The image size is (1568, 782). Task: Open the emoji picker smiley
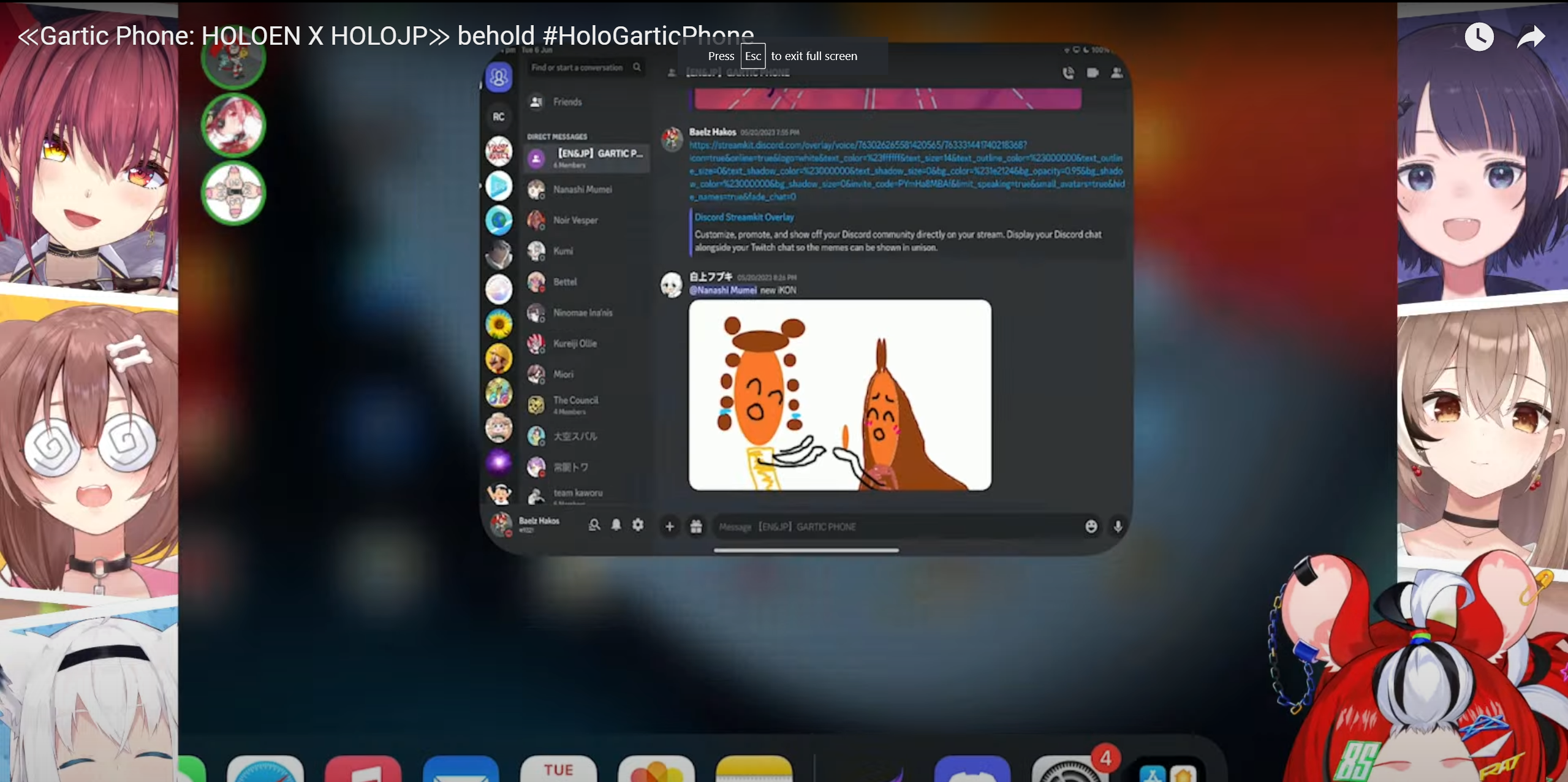point(1091,526)
